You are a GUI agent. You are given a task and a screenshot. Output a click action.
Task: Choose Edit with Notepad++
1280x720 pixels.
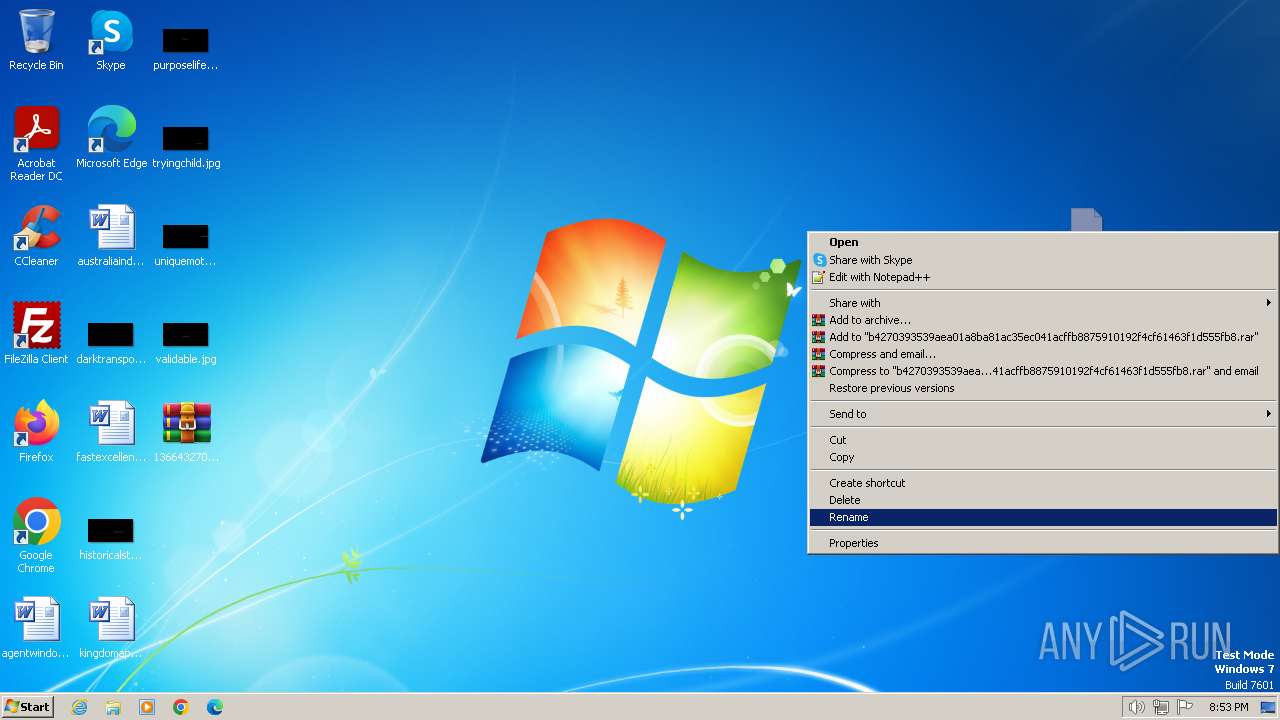[1043, 277]
